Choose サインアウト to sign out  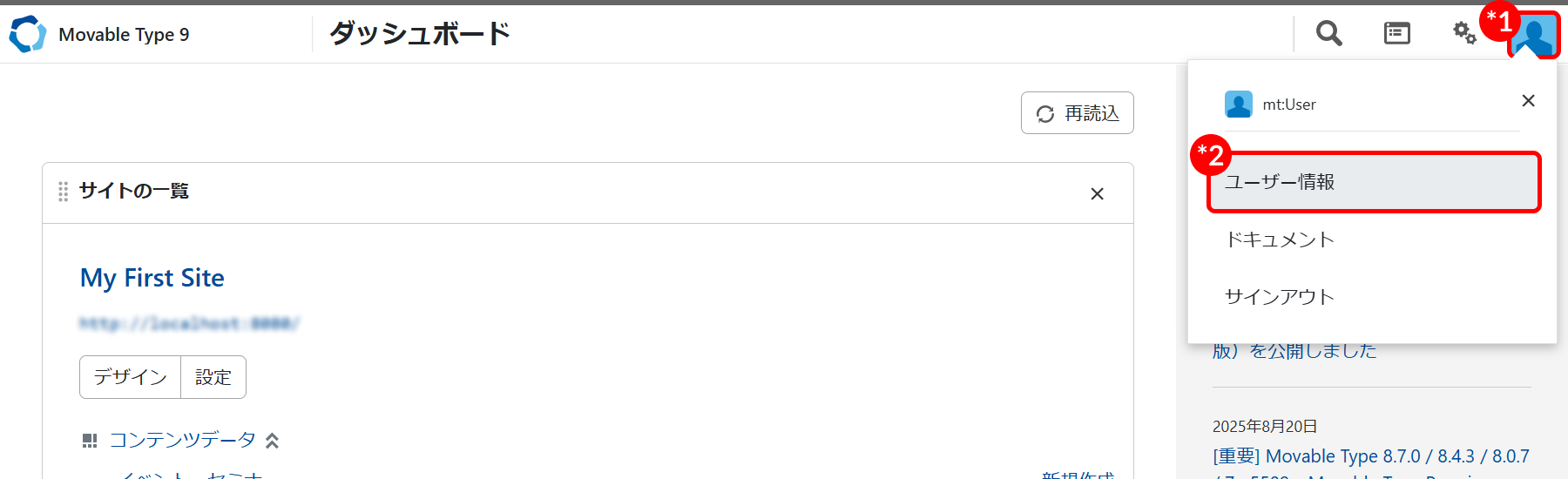[x=1280, y=297]
